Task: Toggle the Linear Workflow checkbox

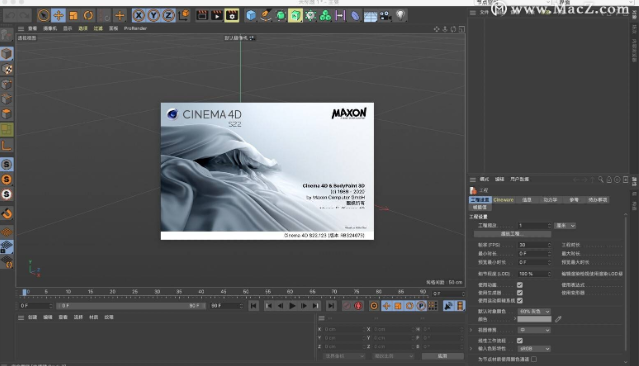Action: [520, 340]
